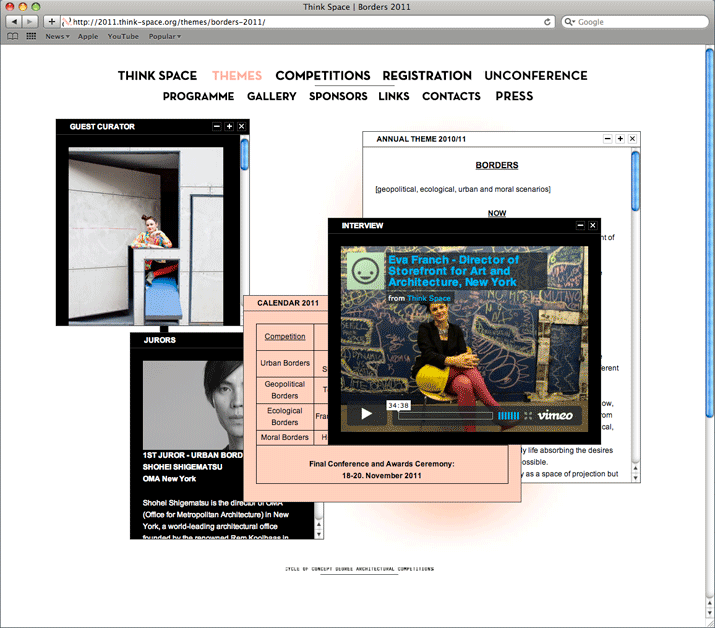The width and height of the screenshot is (715, 628).
Task: Click the URL address field
Action: tap(308, 21)
